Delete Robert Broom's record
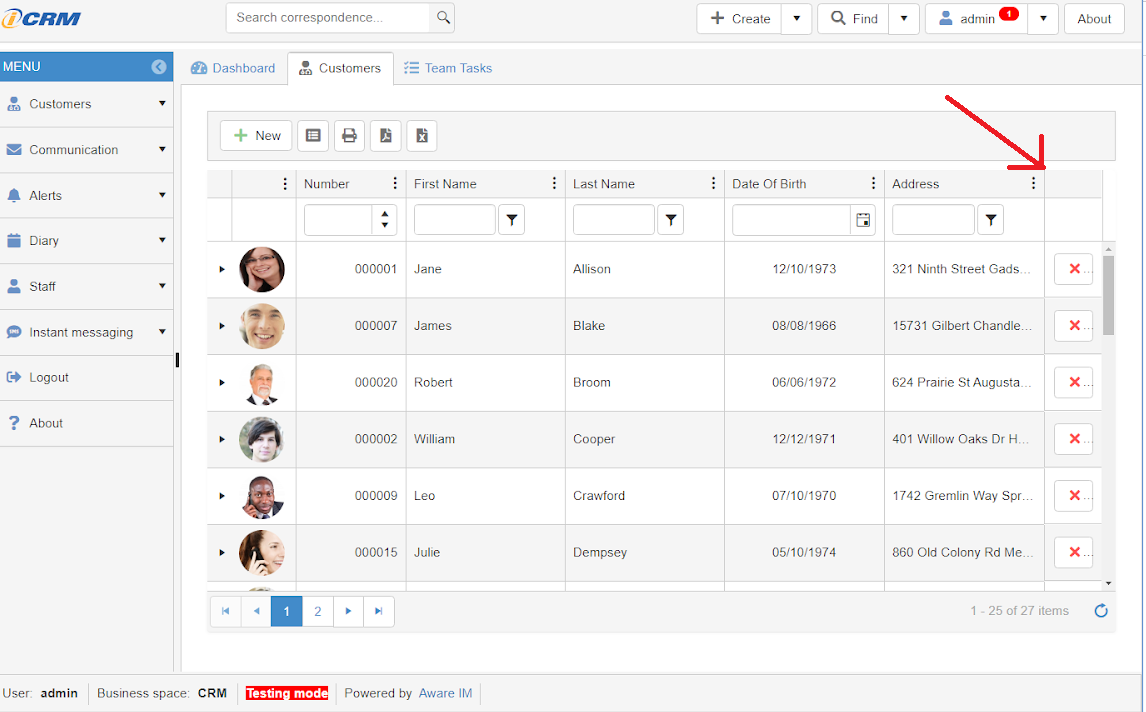 [x=1074, y=382]
